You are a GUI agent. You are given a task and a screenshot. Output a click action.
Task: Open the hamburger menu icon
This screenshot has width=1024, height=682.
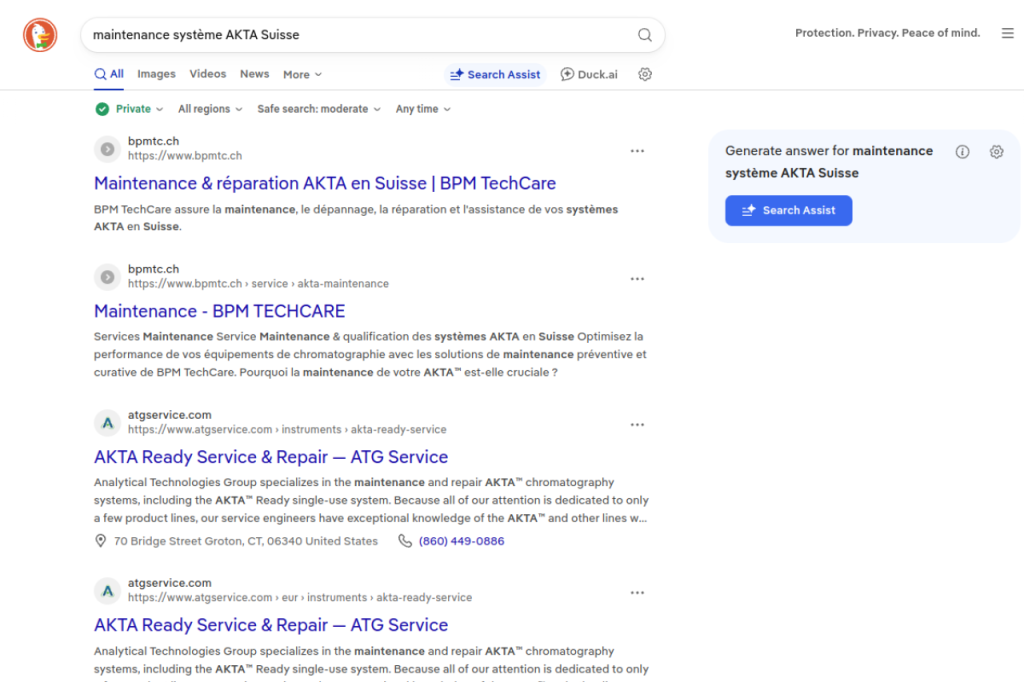click(1008, 33)
